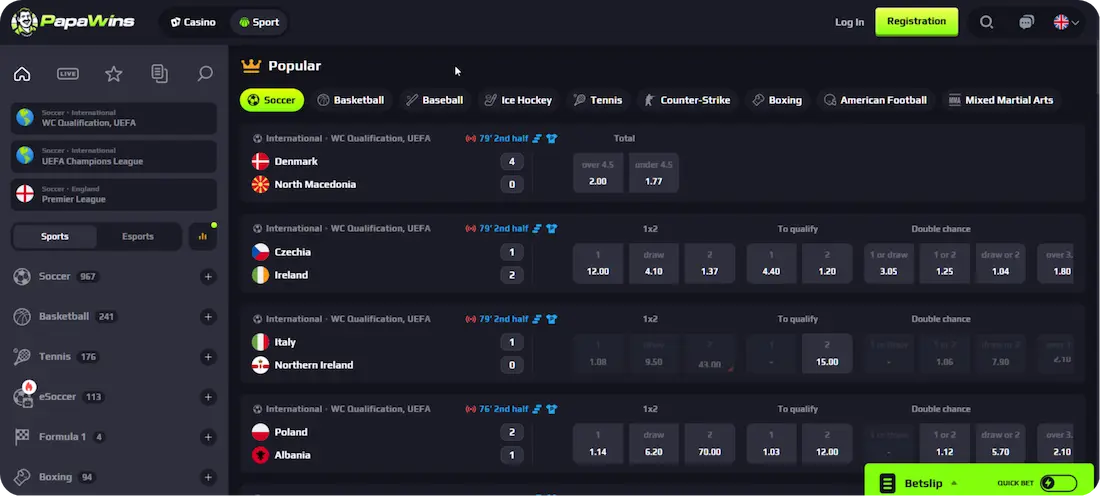Open the Casino section
The image size is (1100, 496).
(x=194, y=22)
